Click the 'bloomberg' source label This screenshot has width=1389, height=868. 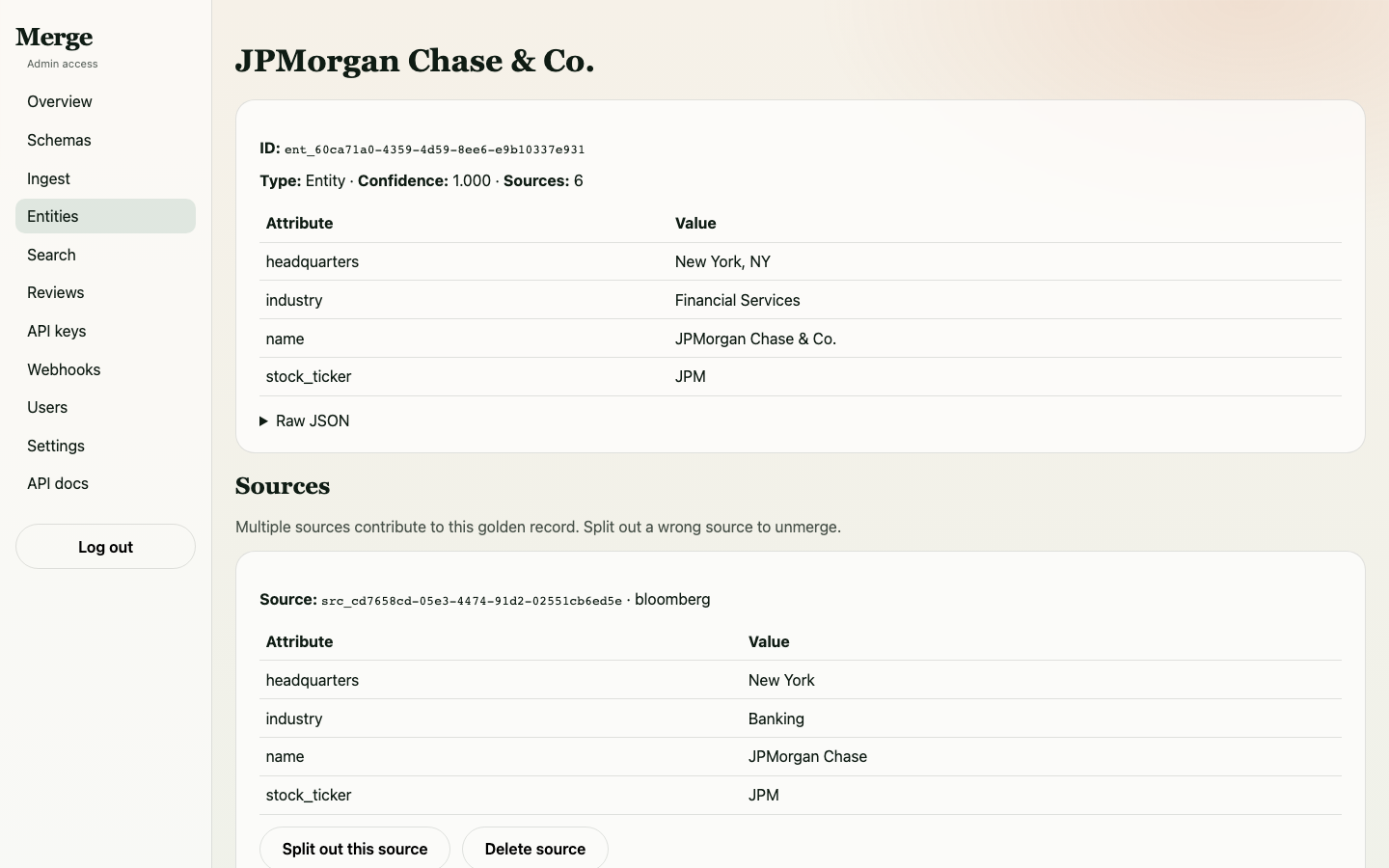click(x=672, y=599)
